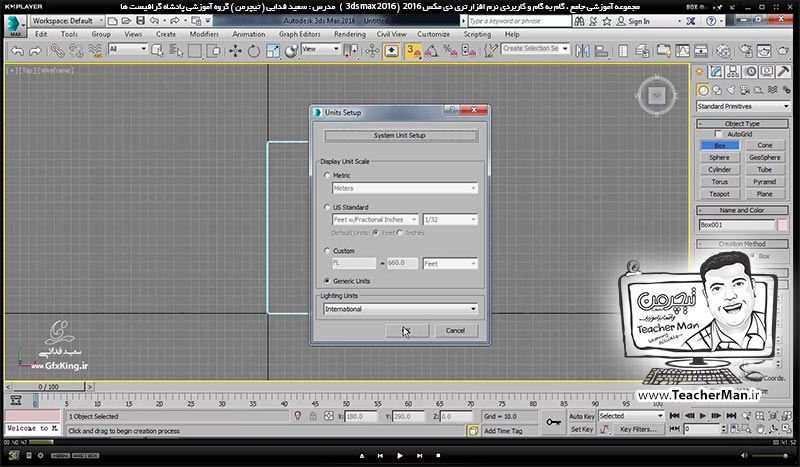Activate the Select Object tool
This screenshot has height=467, width=800.
157,51
